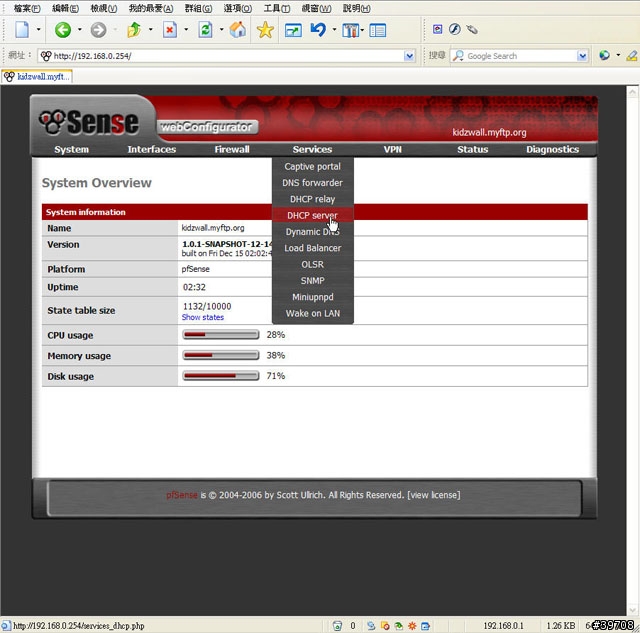
Task: Follow the Show states link
Action: pyautogui.click(x=203, y=317)
